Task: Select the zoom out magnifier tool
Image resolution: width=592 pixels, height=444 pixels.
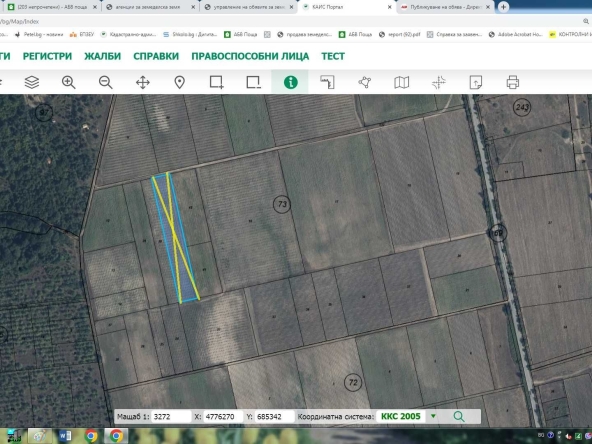Action: [x=105, y=82]
